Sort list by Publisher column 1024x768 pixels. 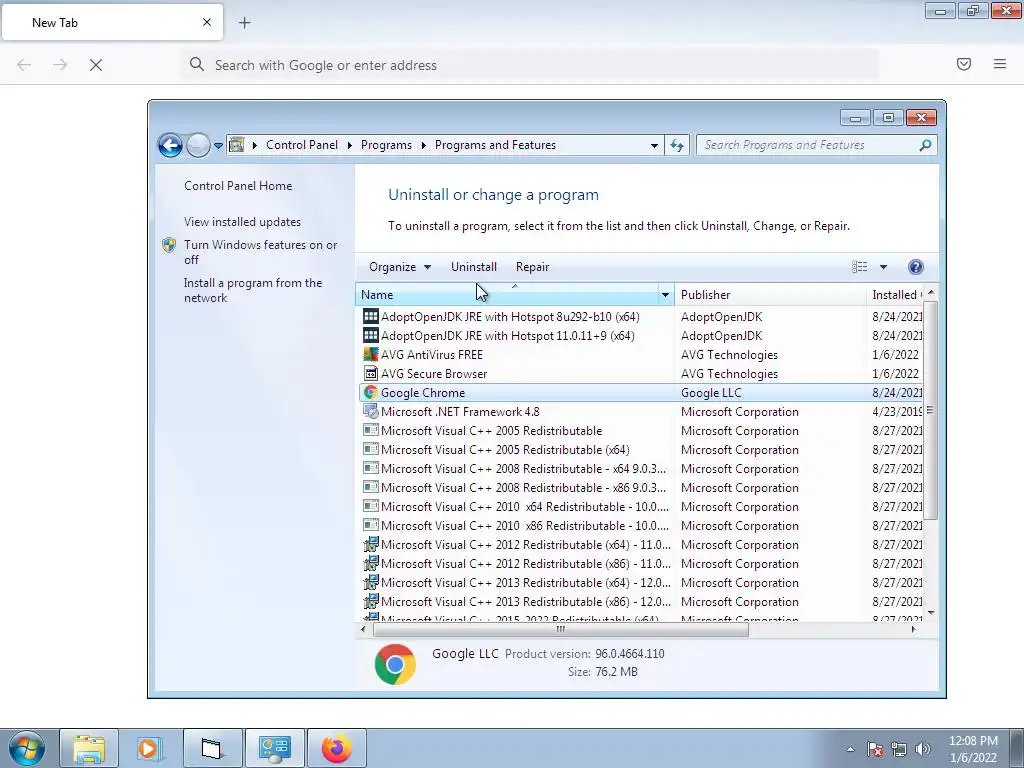(770, 295)
